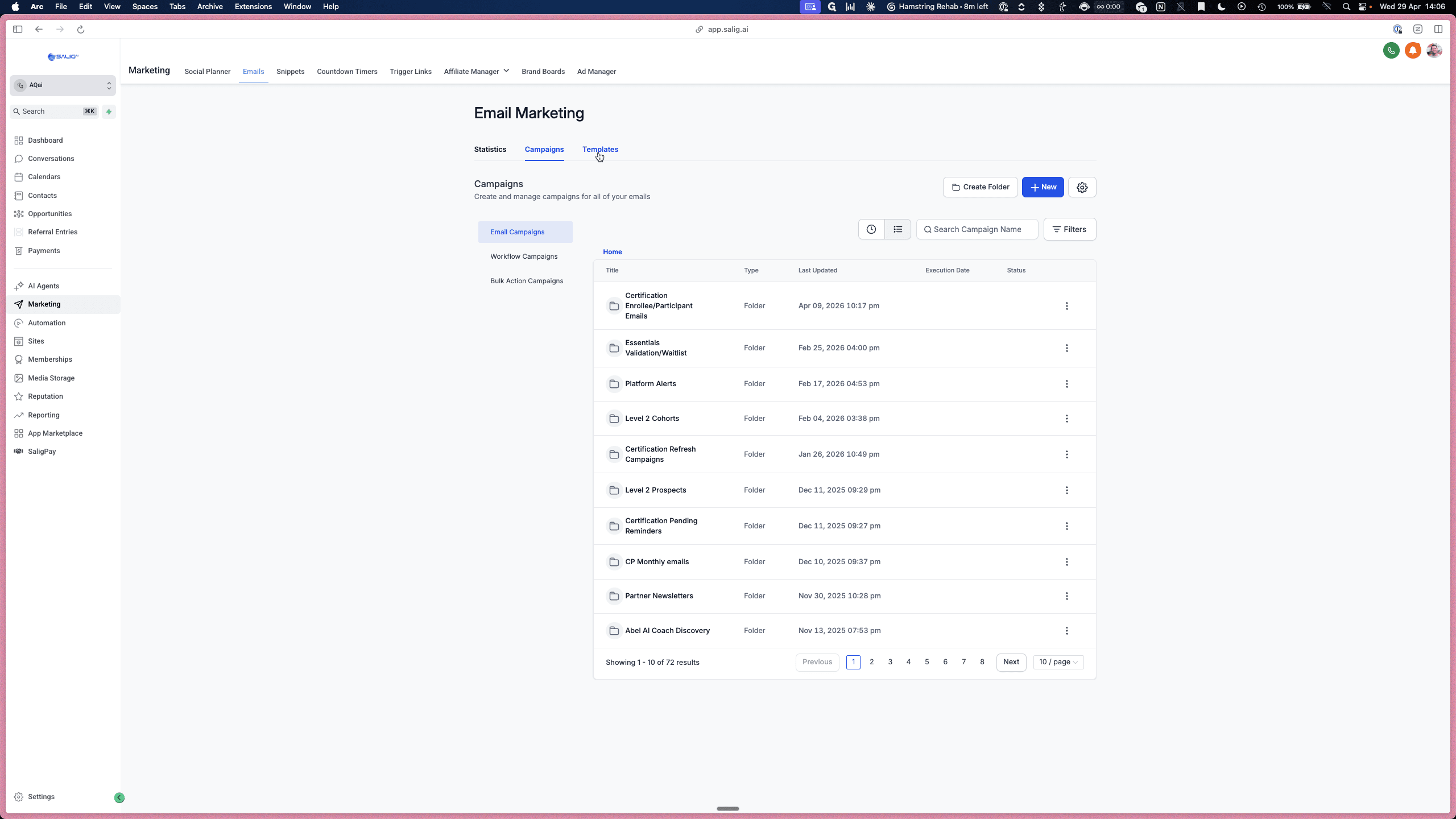1456x819 pixels.
Task: Open three-dot menu for Platform Alerts
Action: (1066, 384)
